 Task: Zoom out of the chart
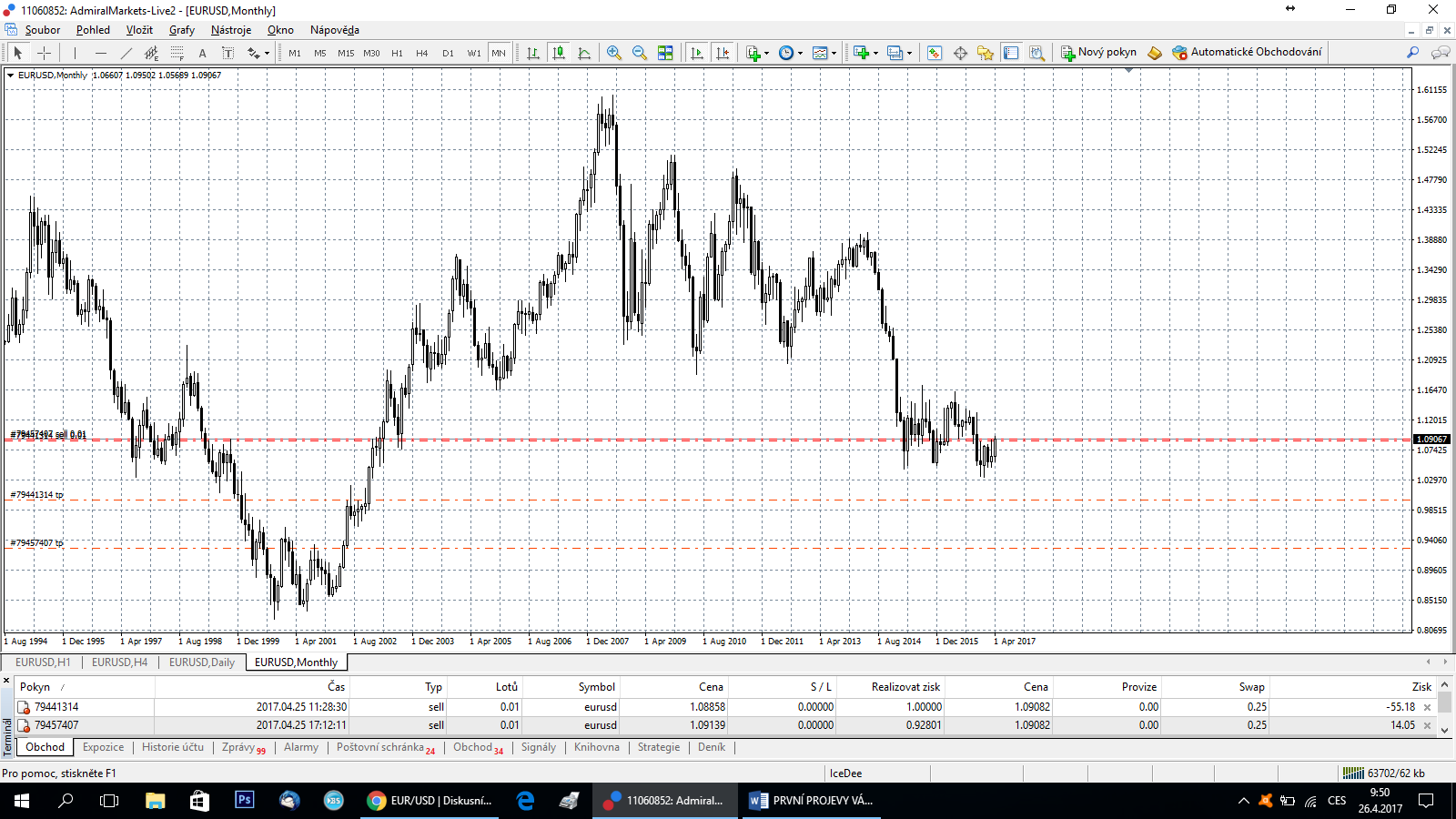pos(640,53)
